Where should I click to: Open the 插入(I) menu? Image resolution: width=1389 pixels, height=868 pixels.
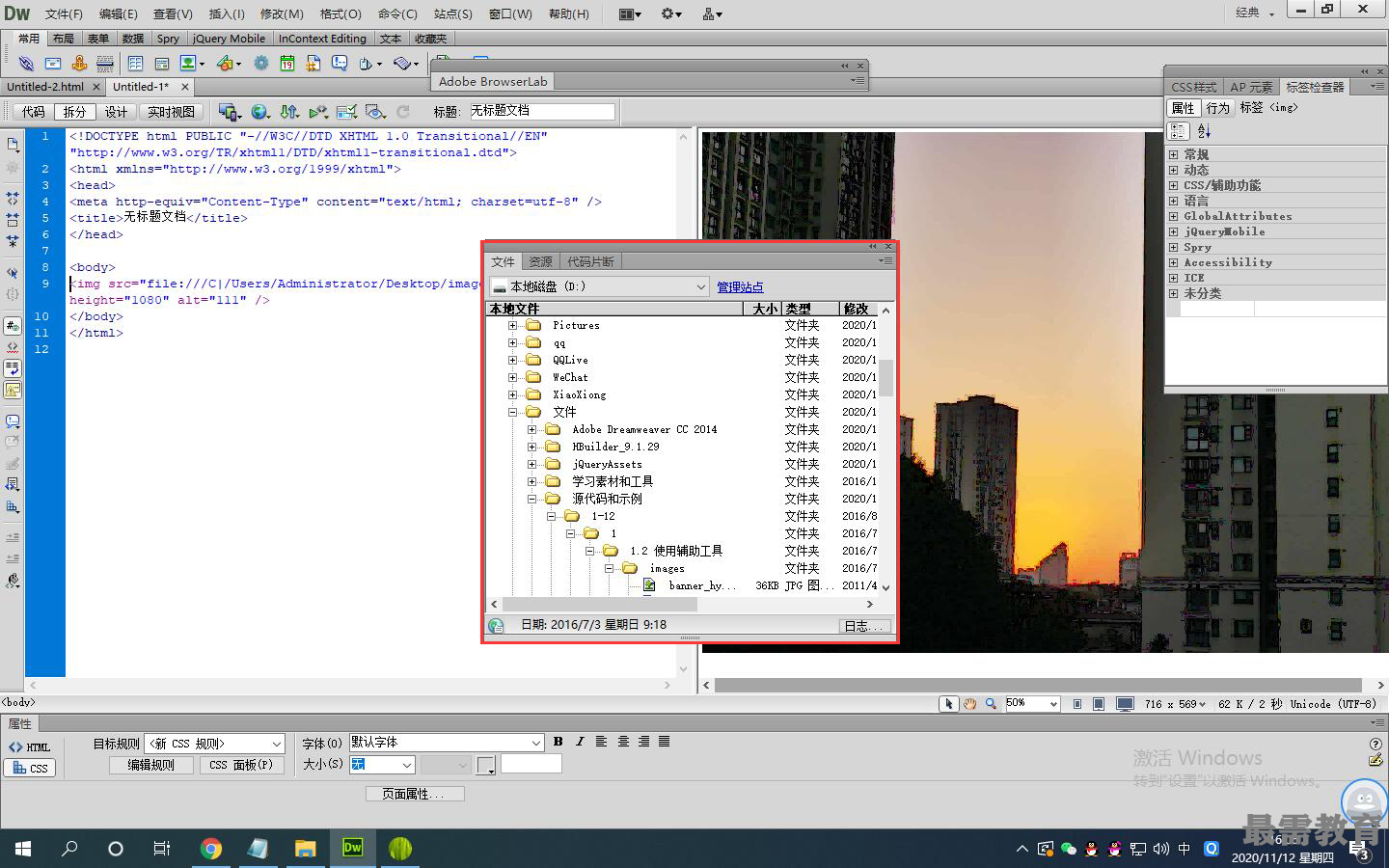coord(227,14)
